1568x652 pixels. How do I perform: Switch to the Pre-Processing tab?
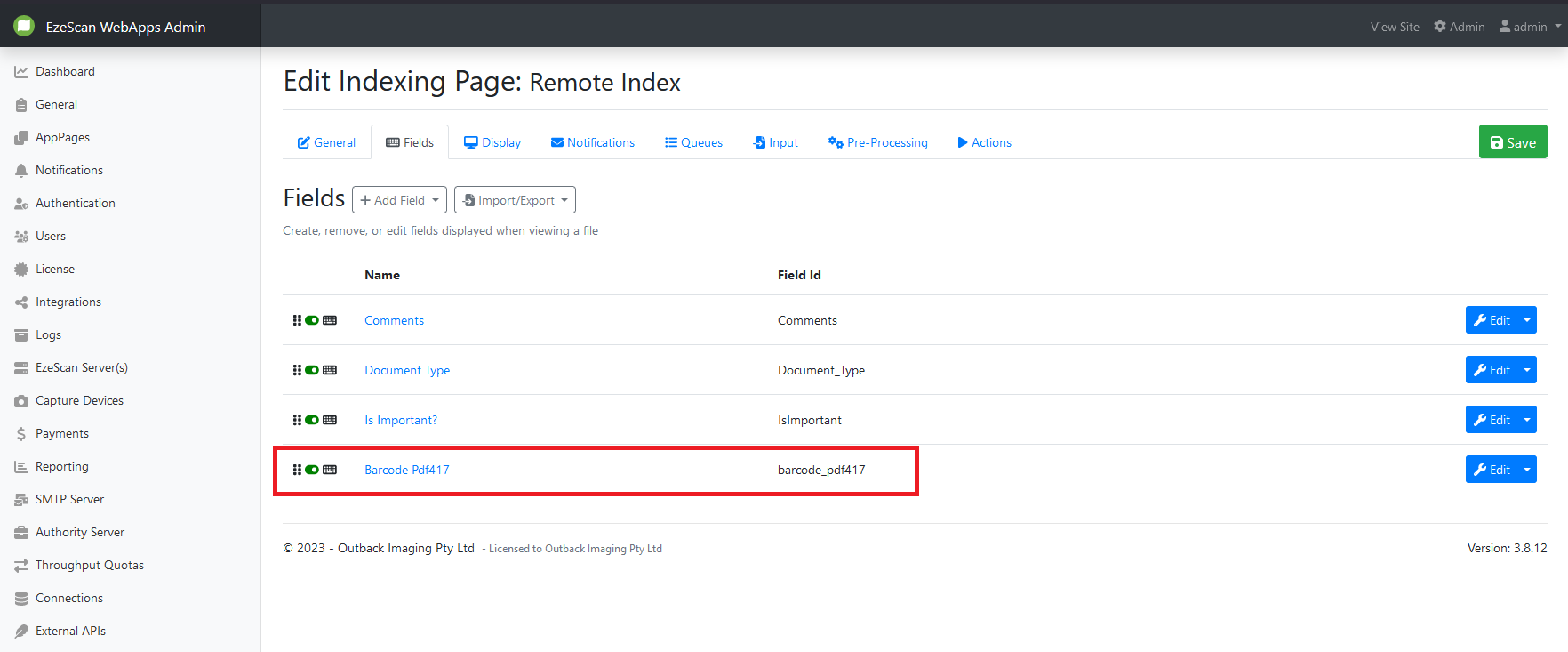pos(877,142)
